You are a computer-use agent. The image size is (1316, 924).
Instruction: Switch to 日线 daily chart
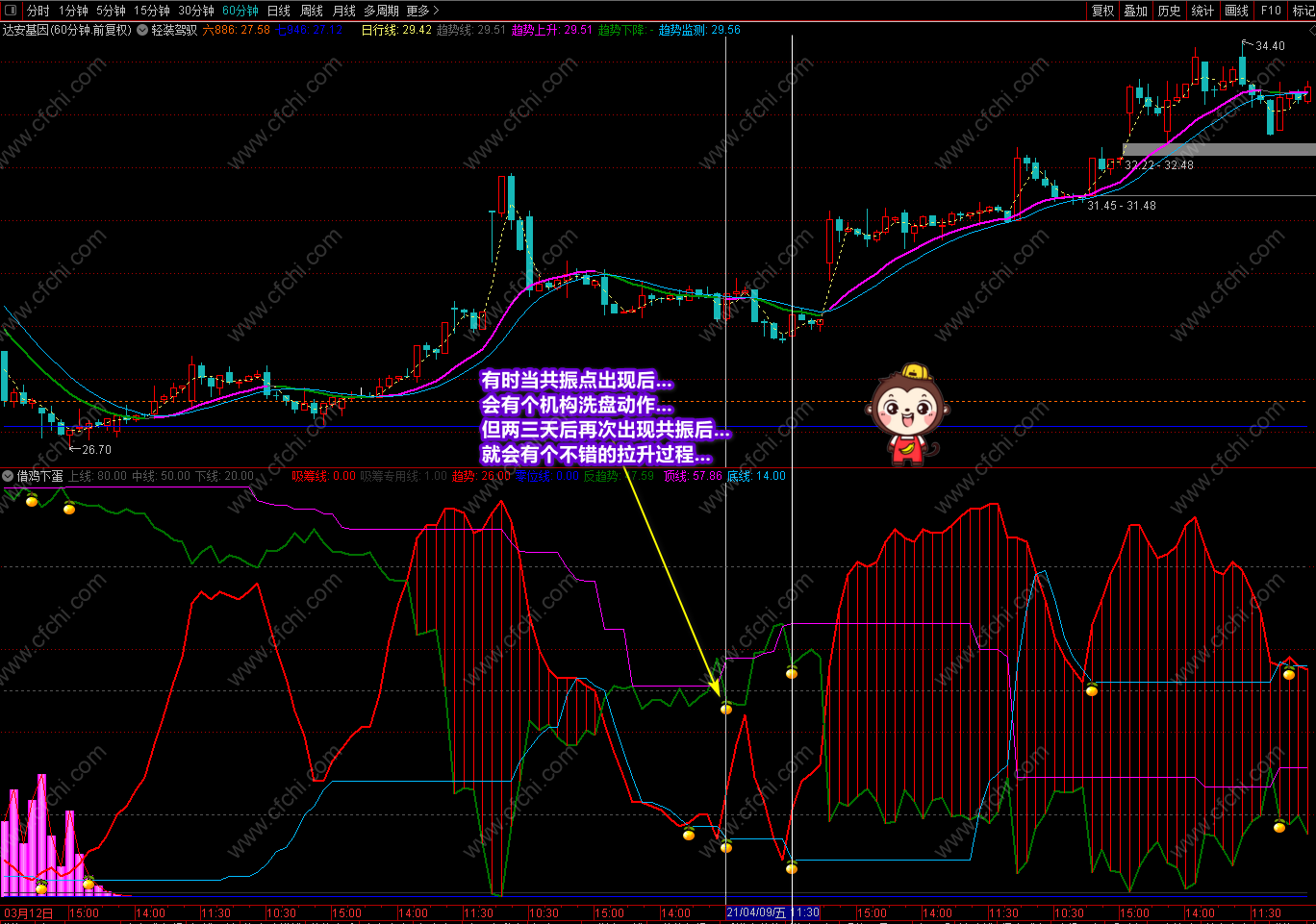point(279,11)
